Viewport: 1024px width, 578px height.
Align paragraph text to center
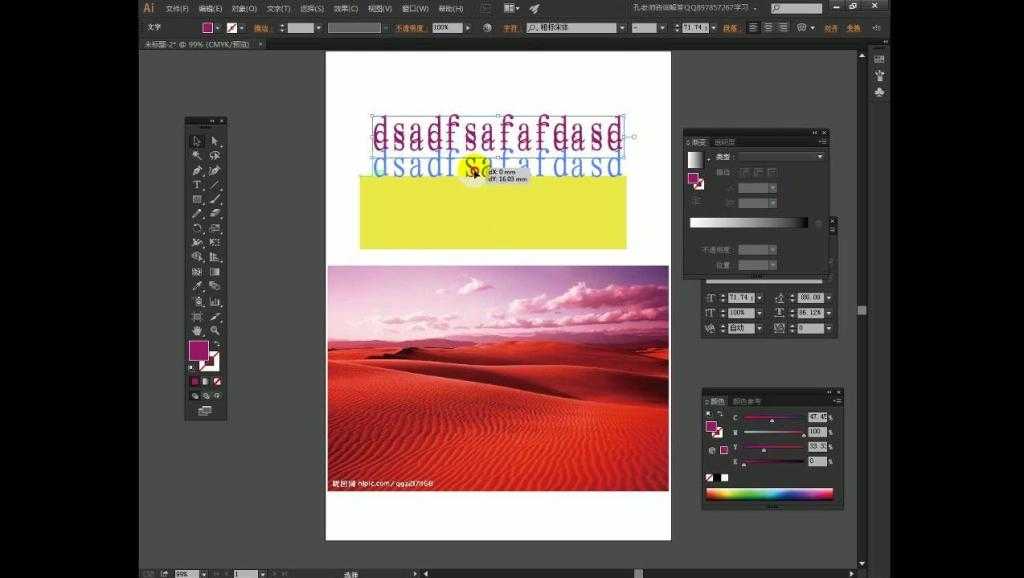pyautogui.click(x=767, y=28)
